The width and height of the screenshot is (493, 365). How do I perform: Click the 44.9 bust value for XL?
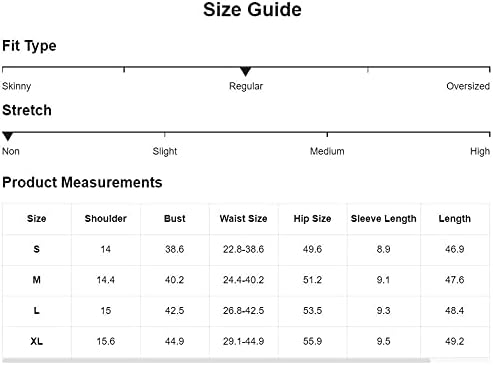coord(175,341)
